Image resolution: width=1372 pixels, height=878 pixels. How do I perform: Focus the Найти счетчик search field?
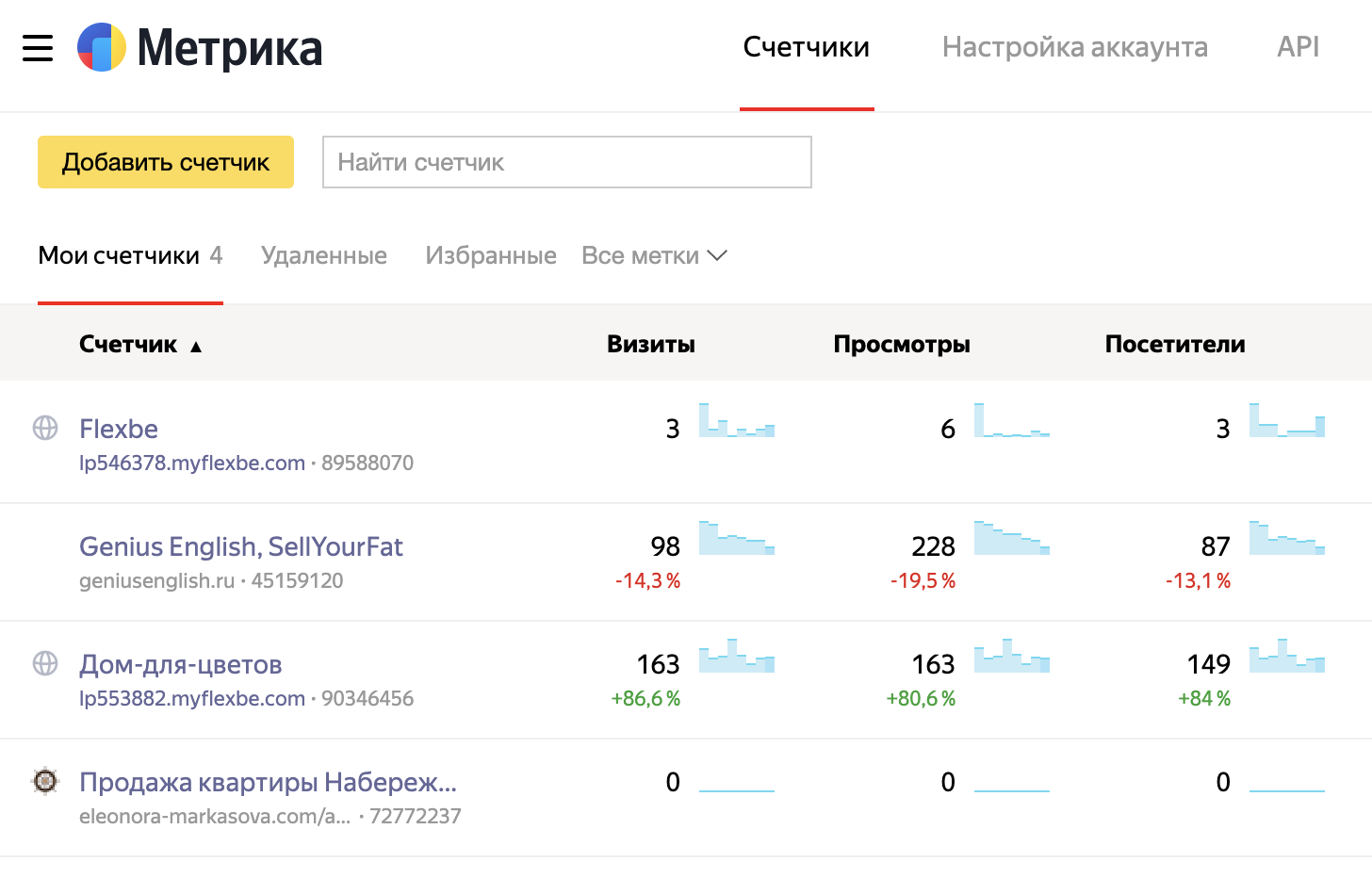(x=566, y=162)
